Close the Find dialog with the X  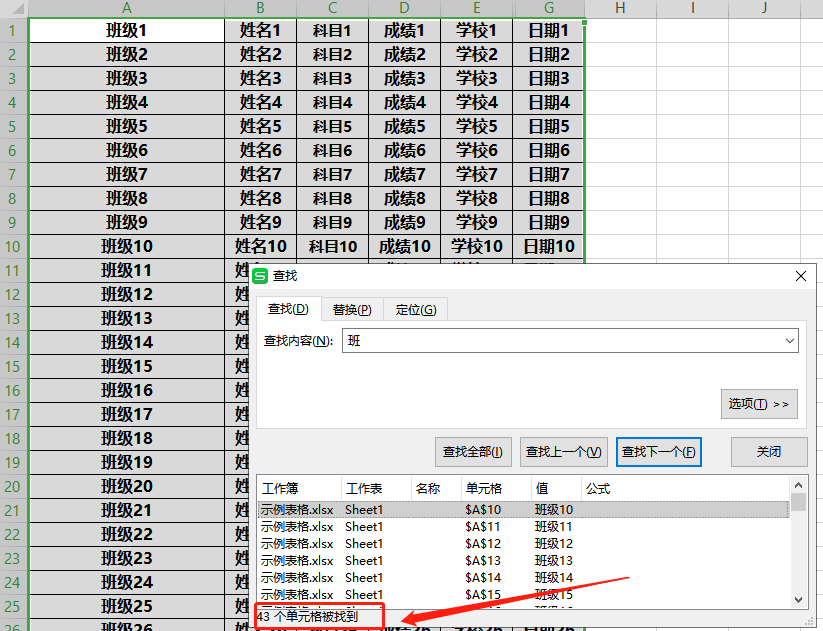pos(800,276)
